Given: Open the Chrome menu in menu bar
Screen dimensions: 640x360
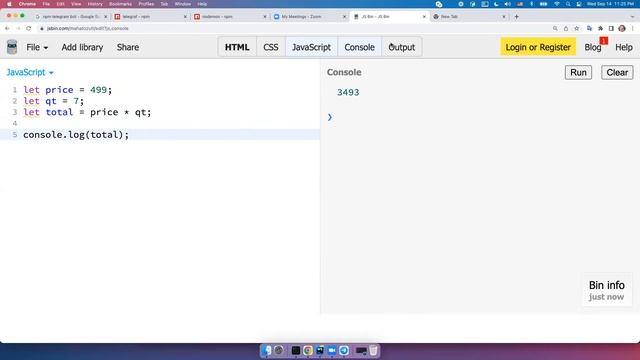Looking at the screenshot, I should click(27, 4).
